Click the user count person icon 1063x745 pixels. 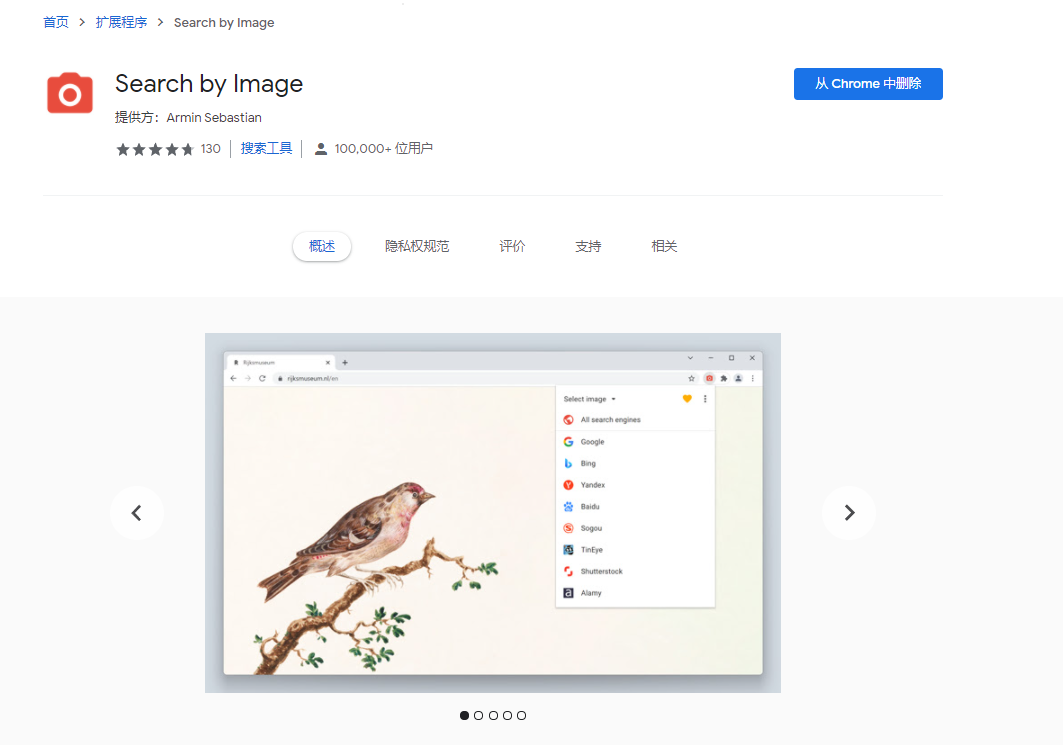click(x=321, y=149)
